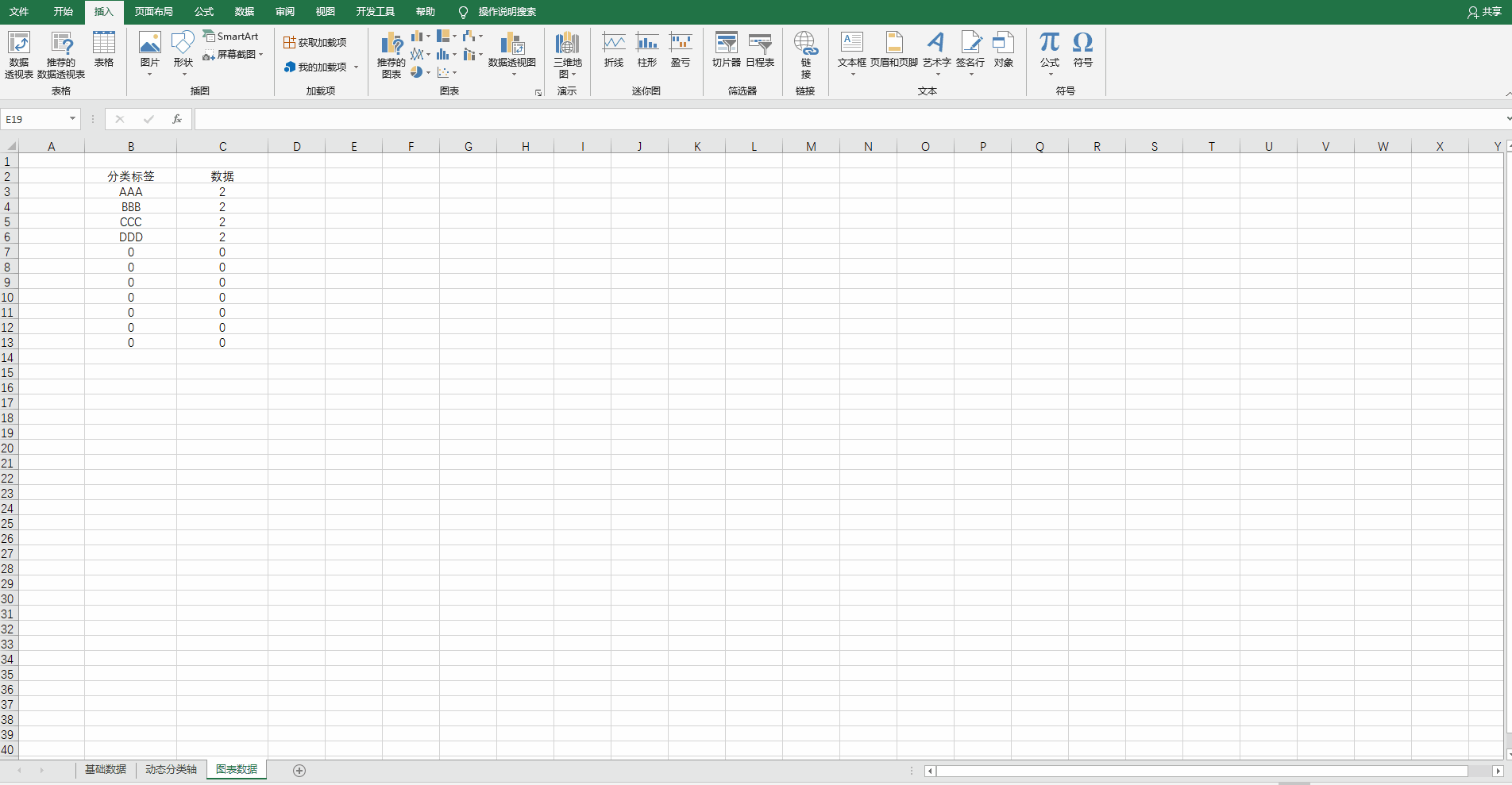
Task: Insert a hyperlink (链接)
Action: [805, 55]
